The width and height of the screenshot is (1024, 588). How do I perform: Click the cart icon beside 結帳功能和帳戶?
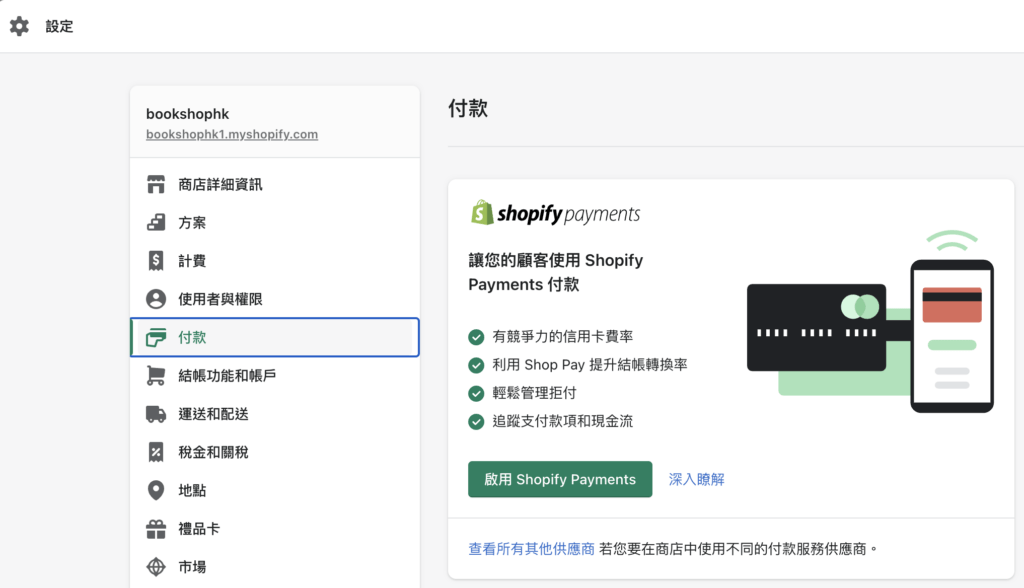tap(155, 375)
